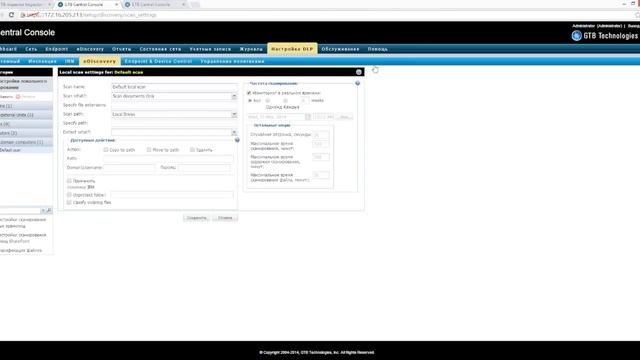Open the Scan what dropdown

[x=234, y=96]
